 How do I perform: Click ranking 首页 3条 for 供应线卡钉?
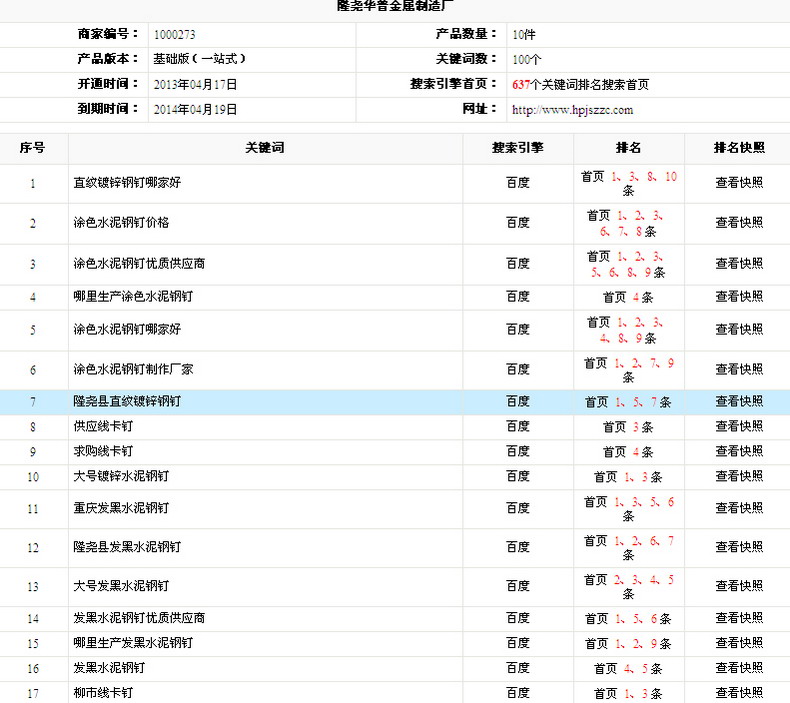tap(628, 427)
